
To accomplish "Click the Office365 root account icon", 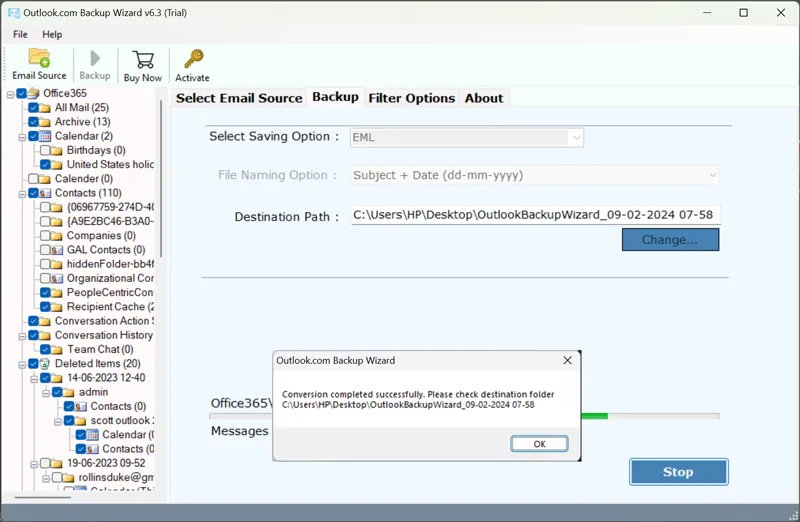I will pyautogui.click(x=34, y=93).
